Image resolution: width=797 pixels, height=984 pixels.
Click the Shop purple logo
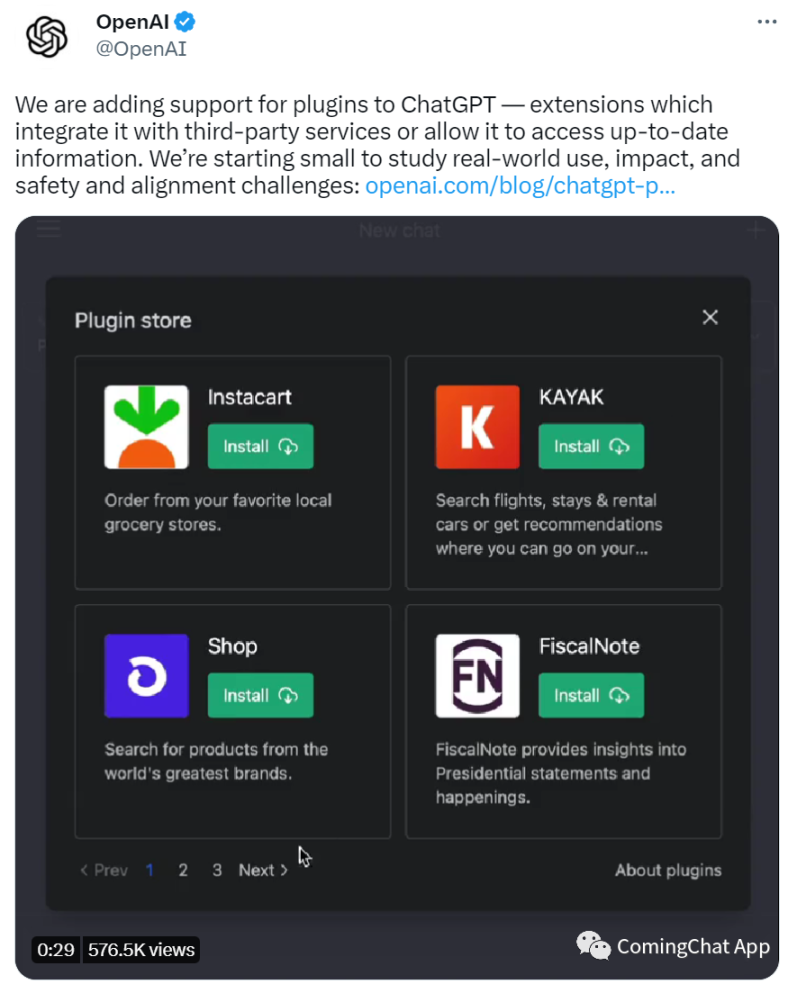tap(146, 675)
